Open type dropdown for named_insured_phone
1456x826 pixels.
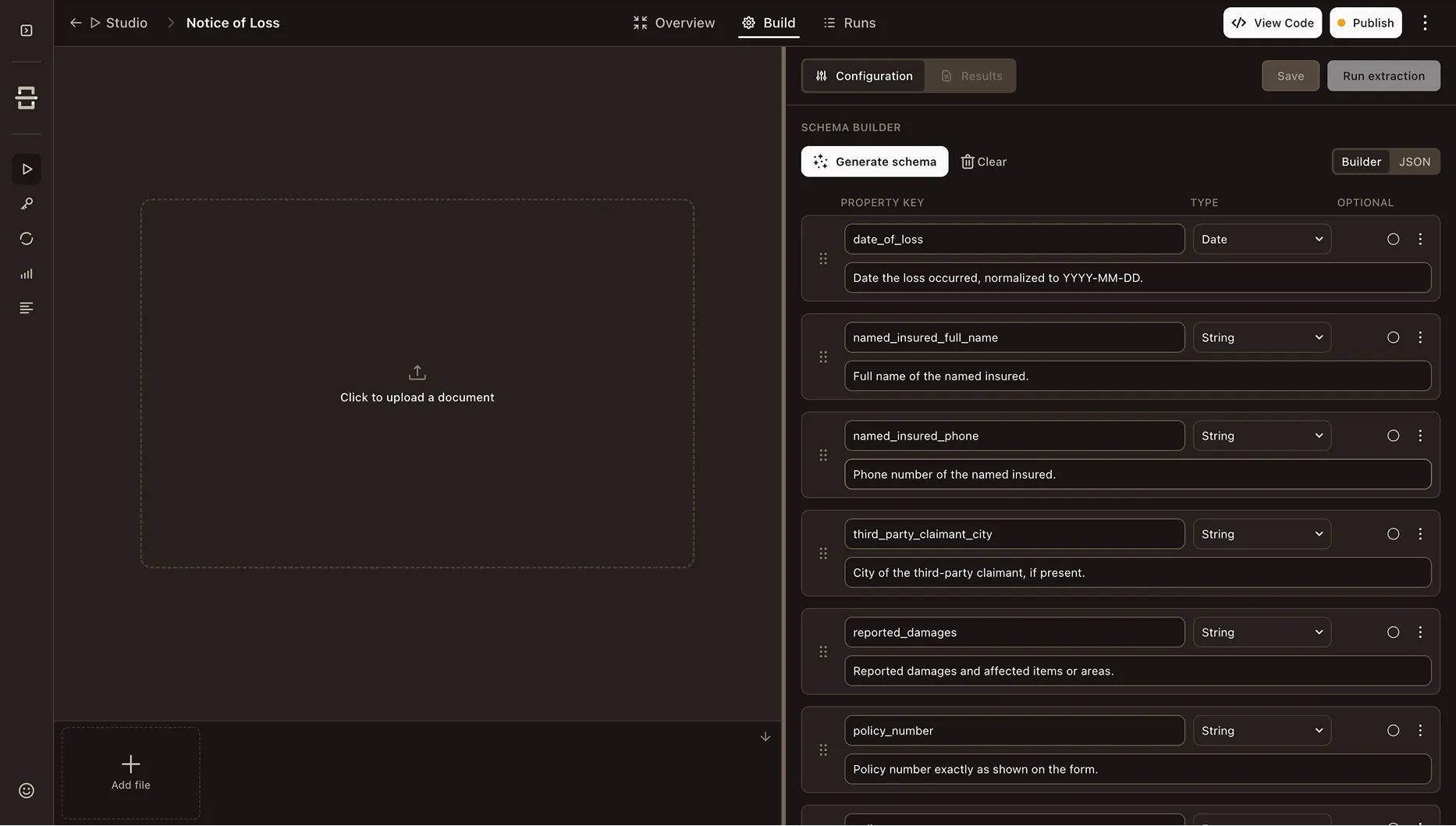coord(1262,436)
